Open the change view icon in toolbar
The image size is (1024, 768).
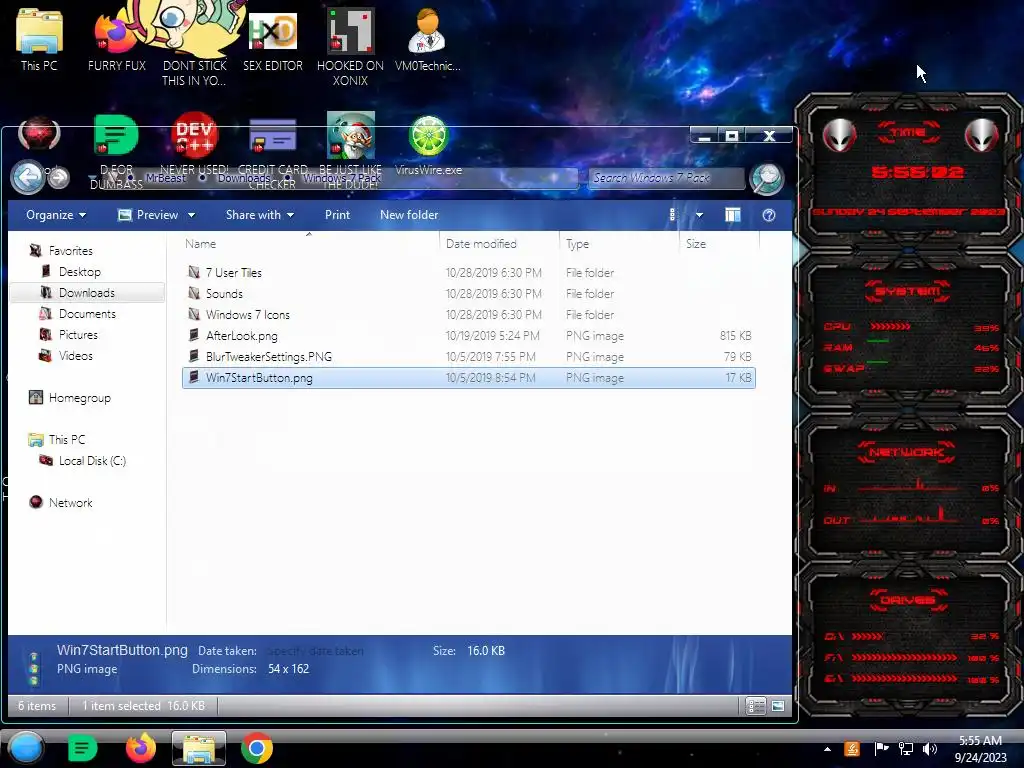click(673, 215)
